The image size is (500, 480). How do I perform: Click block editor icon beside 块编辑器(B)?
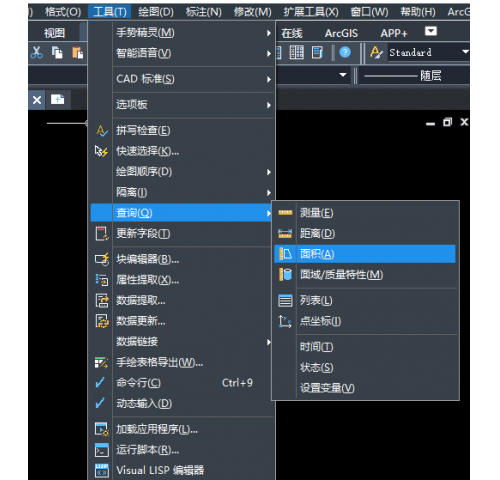click(102, 259)
